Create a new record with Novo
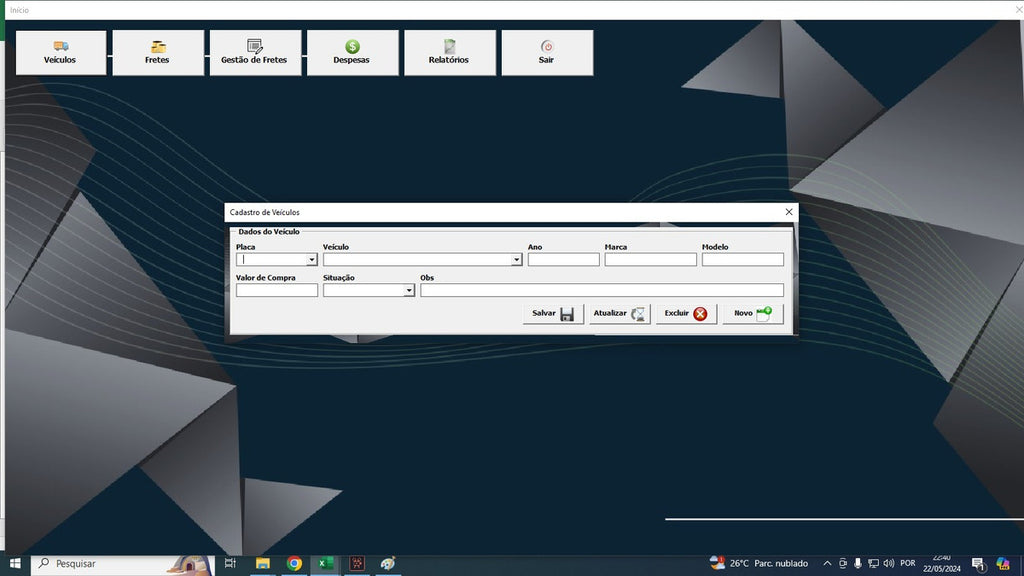This screenshot has height=576, width=1024. pos(753,313)
